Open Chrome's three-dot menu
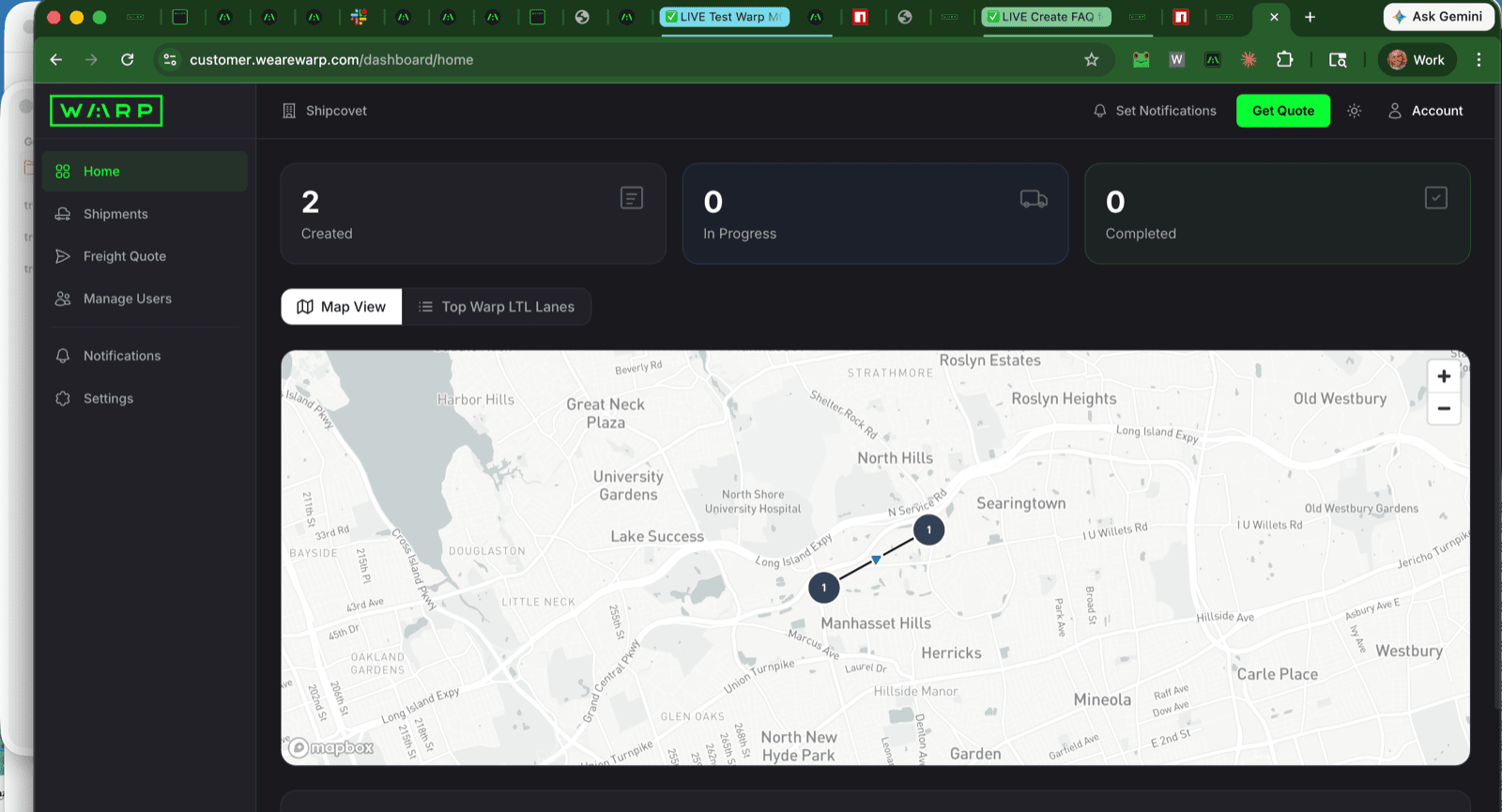 point(1479,59)
